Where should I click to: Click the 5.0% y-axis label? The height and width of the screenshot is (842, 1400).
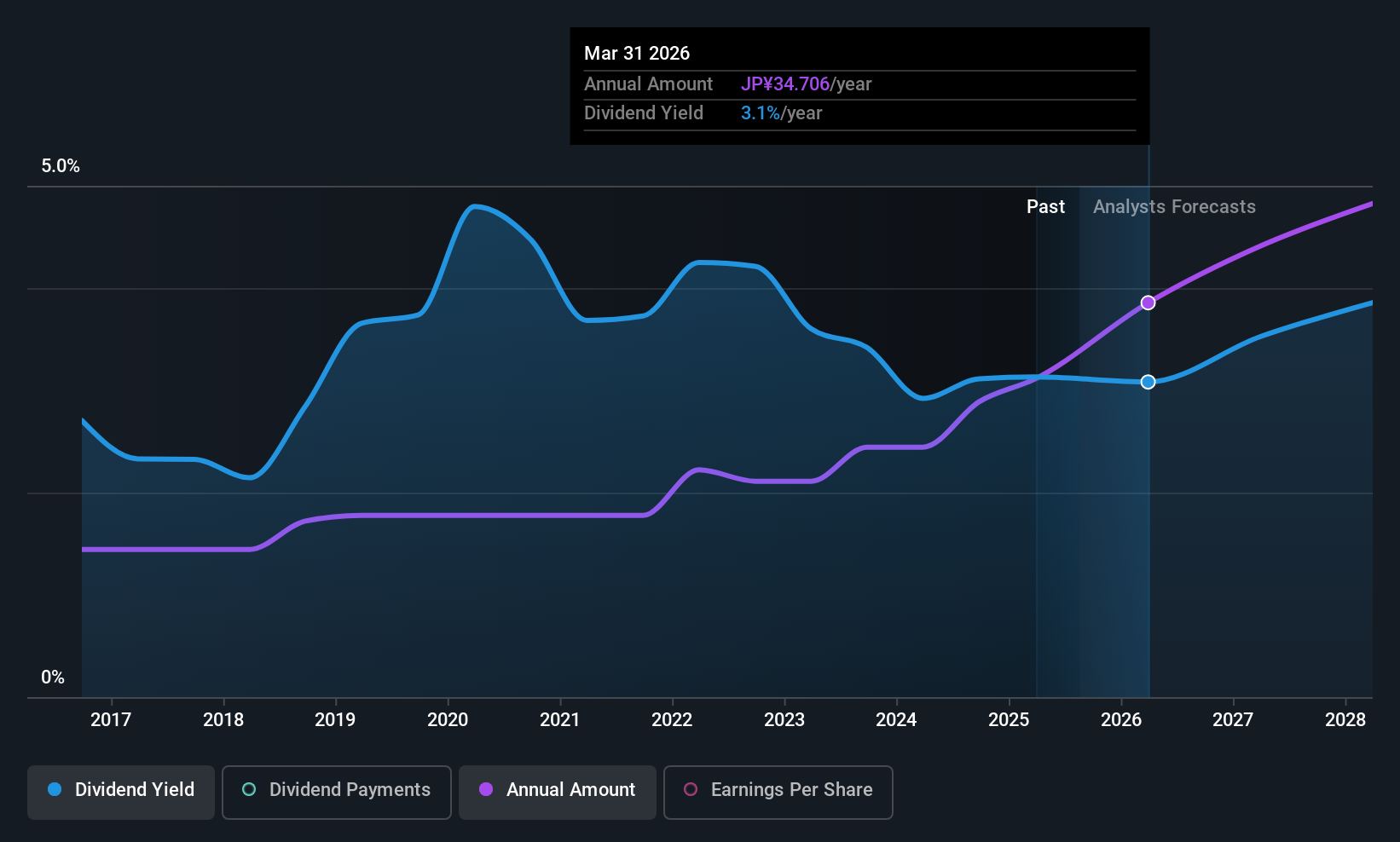coord(61,166)
